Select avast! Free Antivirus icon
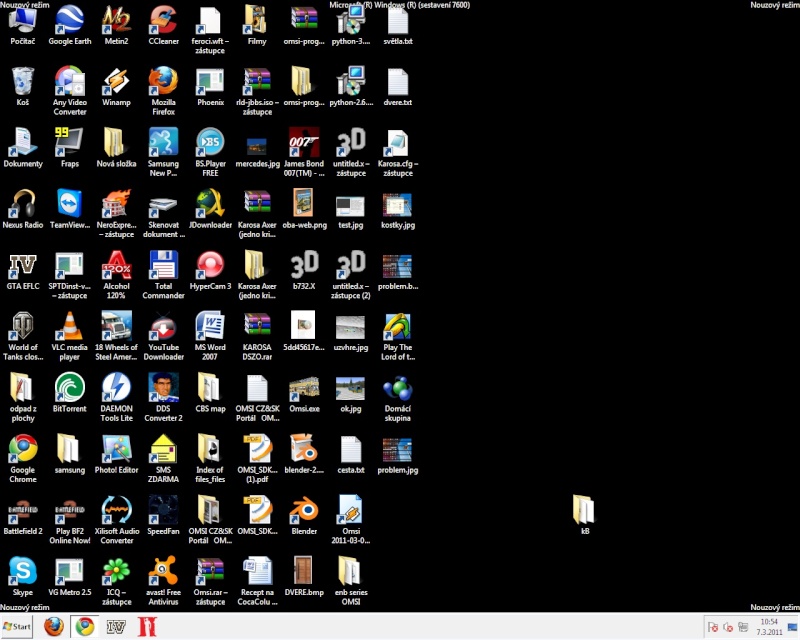This screenshot has height=640, width=800. point(163,581)
